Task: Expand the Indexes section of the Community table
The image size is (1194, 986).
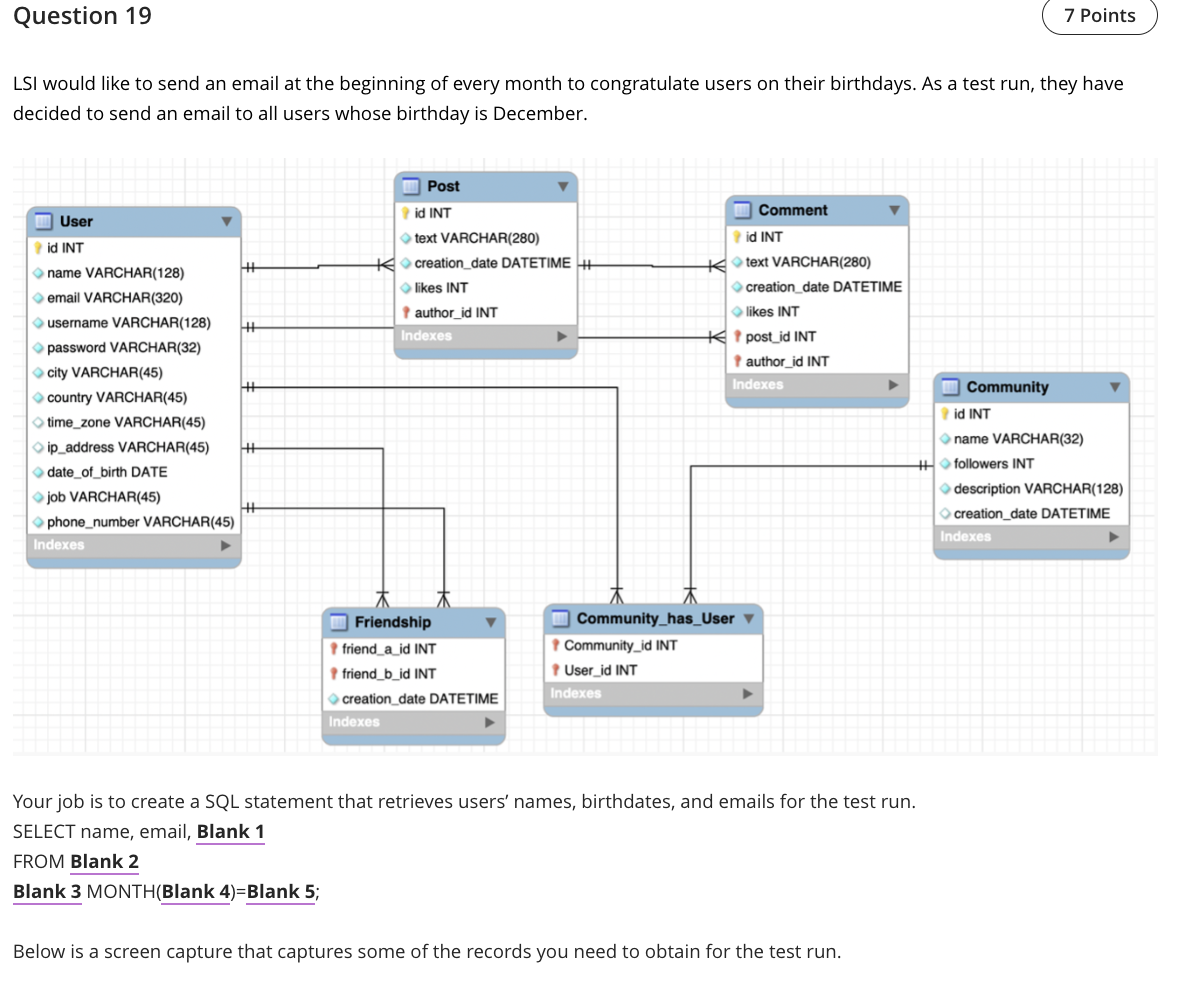Action: [x=1114, y=537]
